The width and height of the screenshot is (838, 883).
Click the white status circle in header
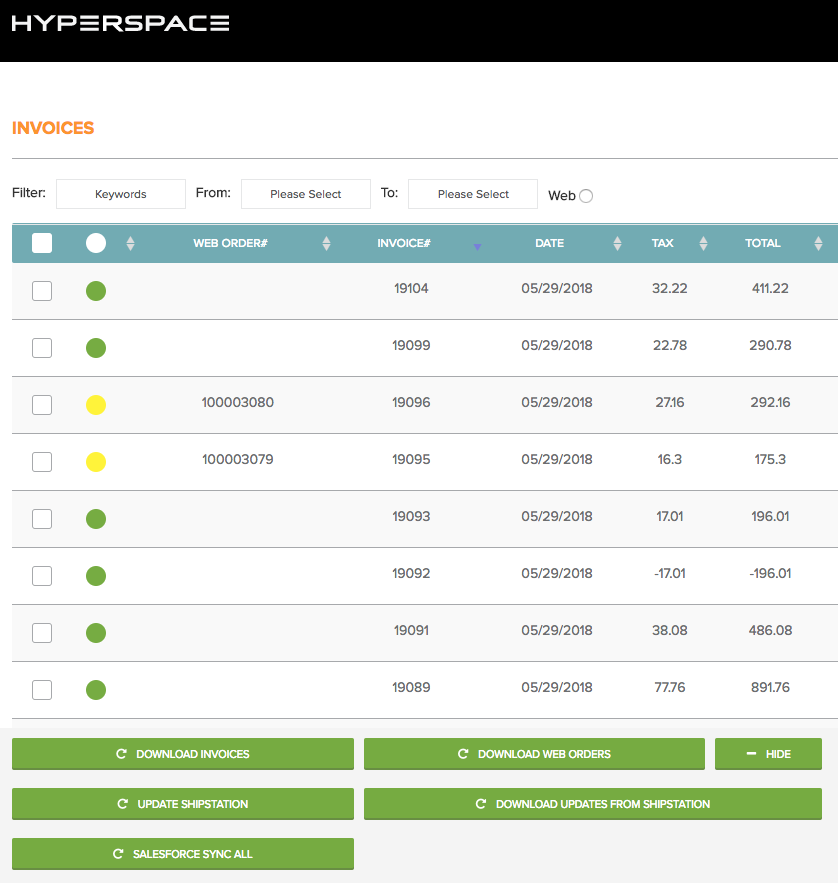(96, 243)
